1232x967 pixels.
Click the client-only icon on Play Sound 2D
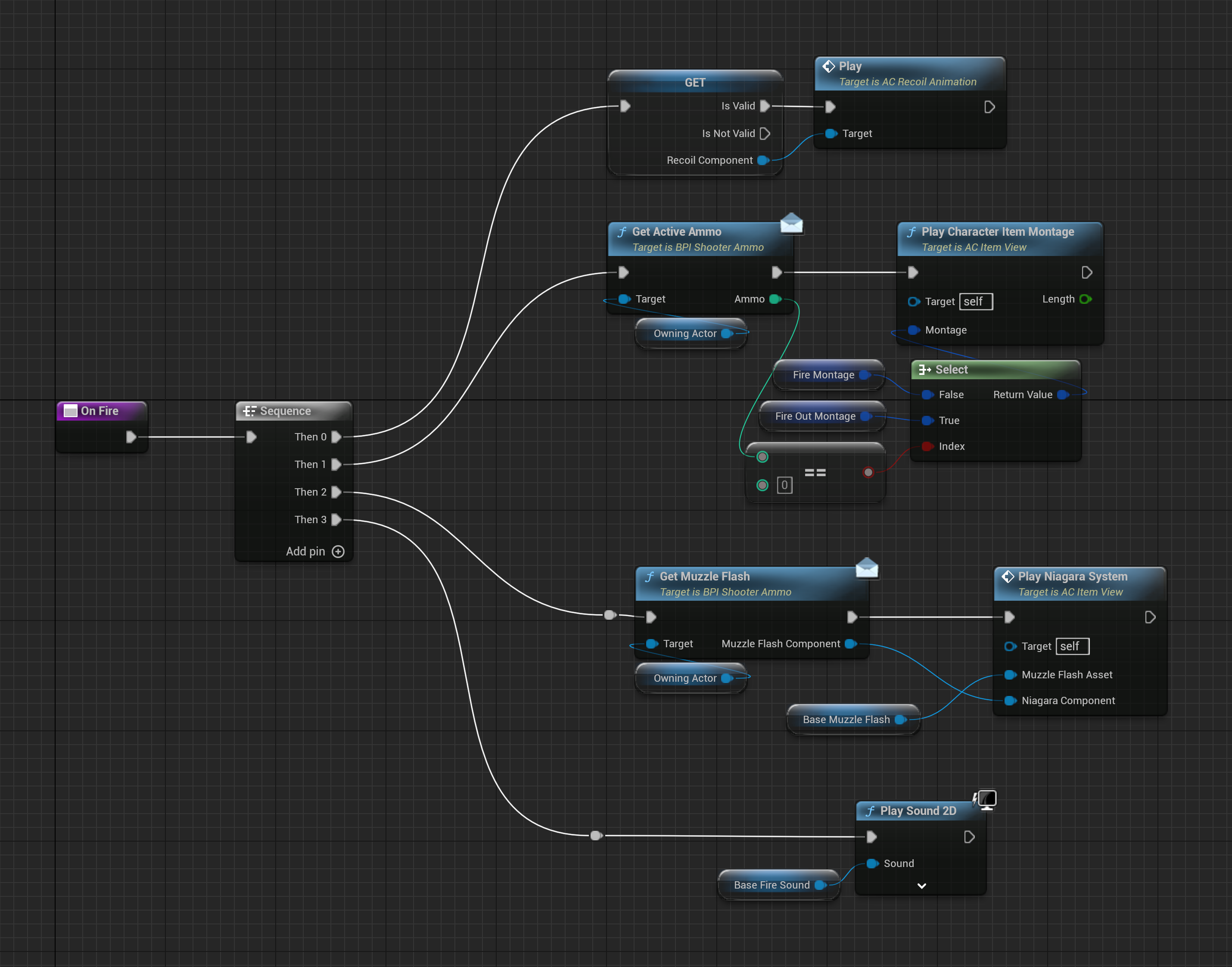coord(985,800)
